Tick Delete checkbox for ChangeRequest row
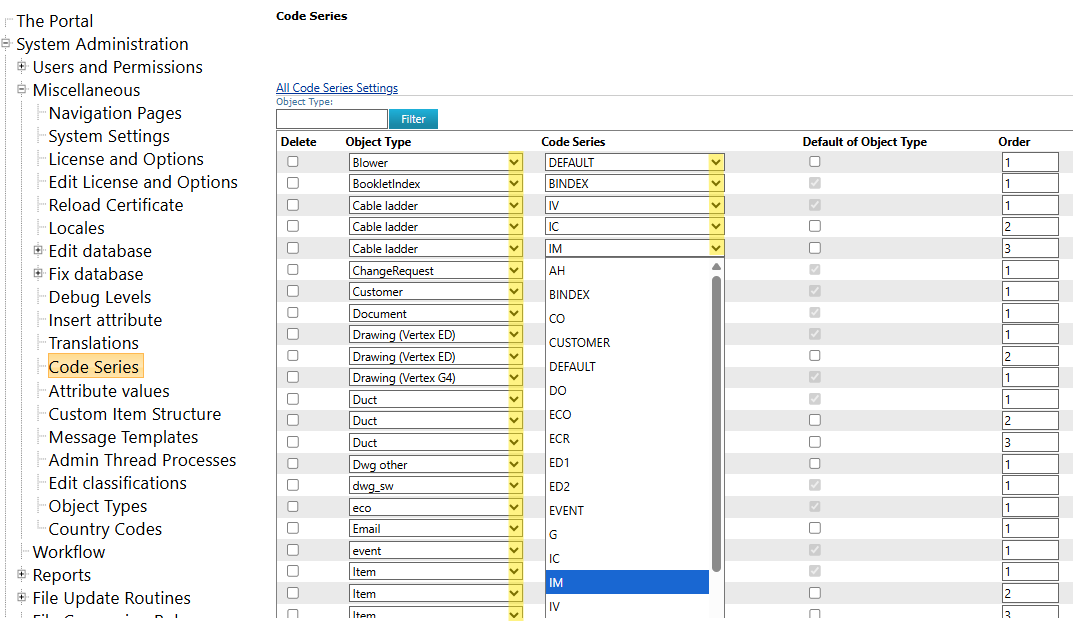Image resolution: width=1073 pixels, height=622 pixels. tap(293, 270)
